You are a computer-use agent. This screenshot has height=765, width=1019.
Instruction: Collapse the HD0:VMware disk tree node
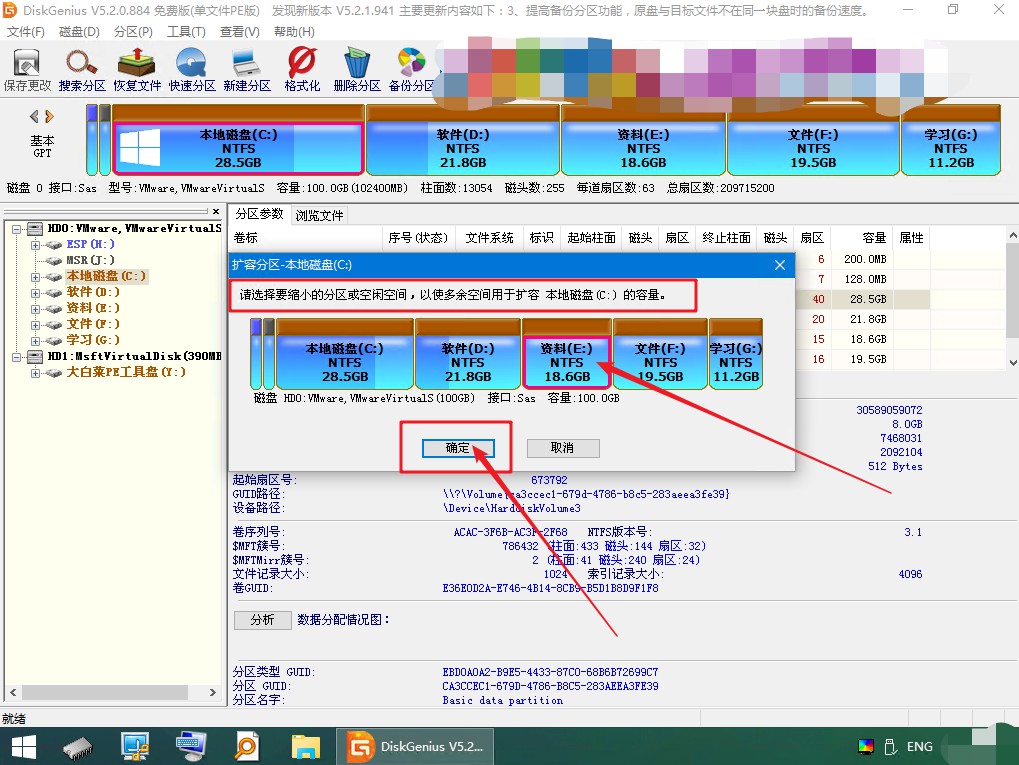tap(18, 229)
